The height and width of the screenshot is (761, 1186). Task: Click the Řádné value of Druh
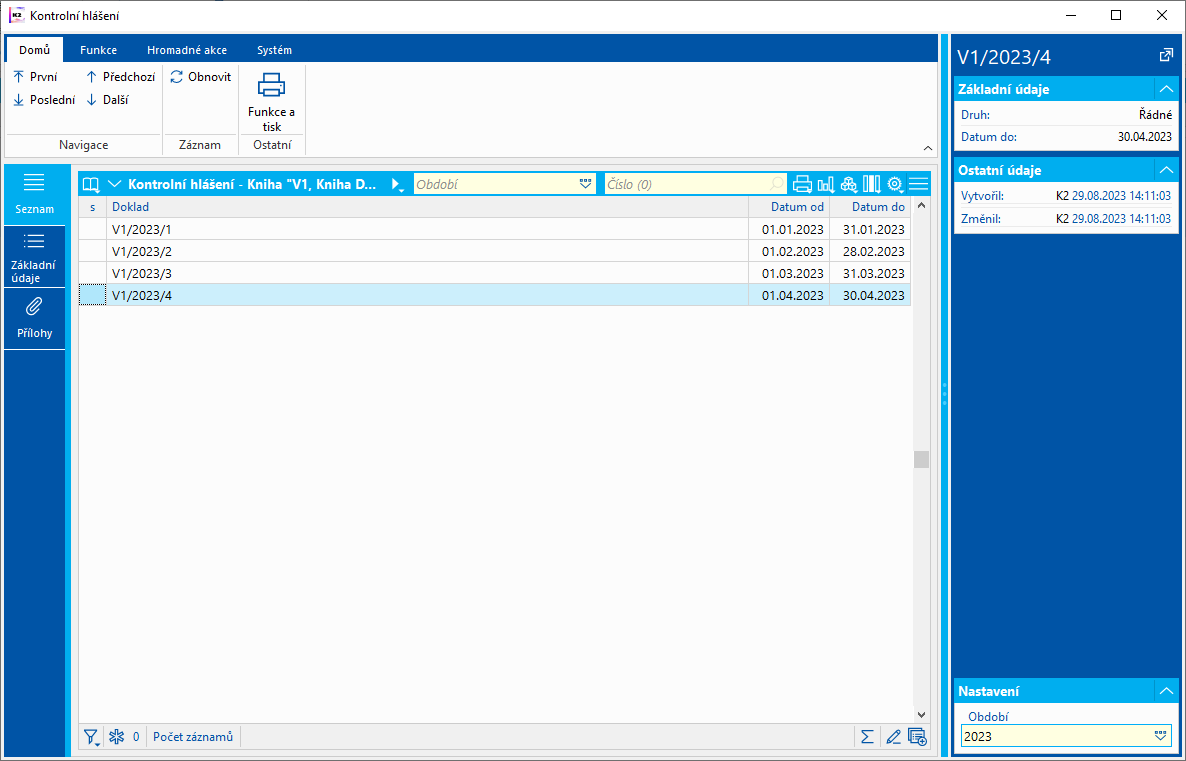[x=1155, y=115]
